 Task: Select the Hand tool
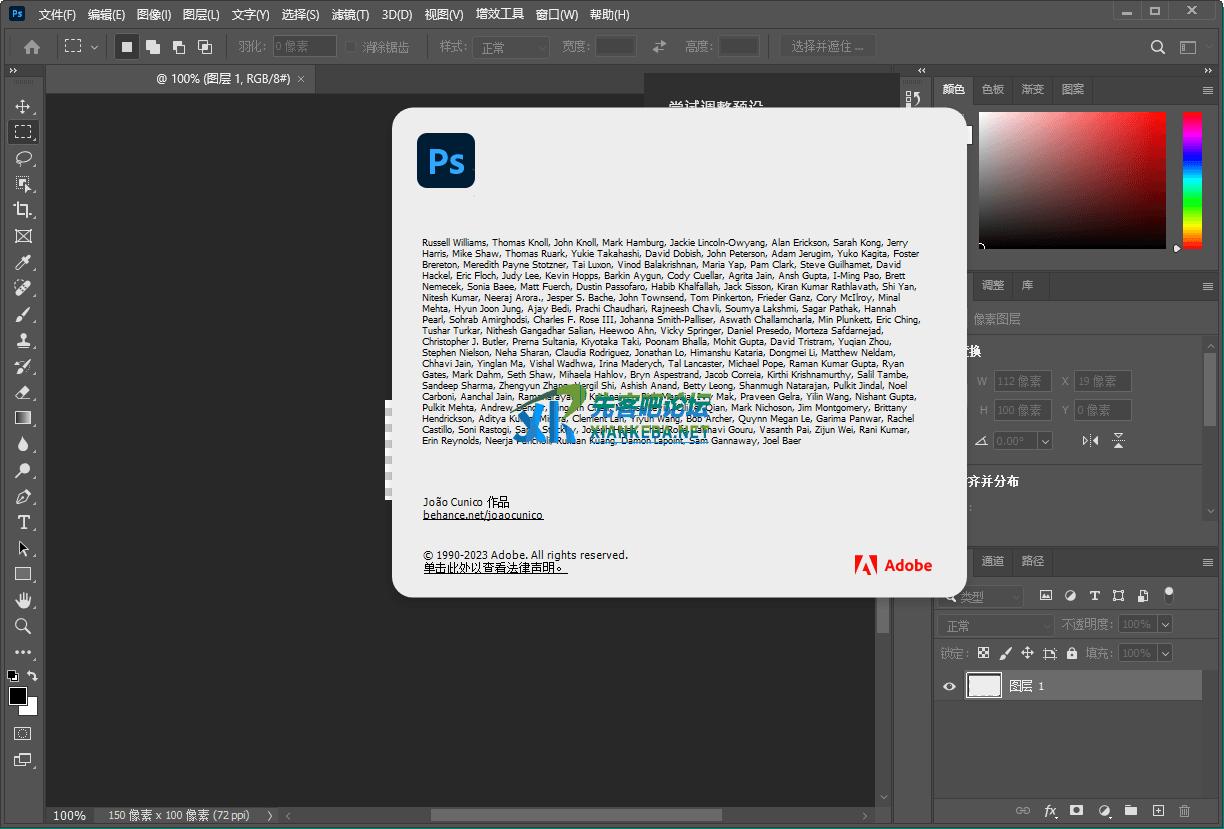23,600
